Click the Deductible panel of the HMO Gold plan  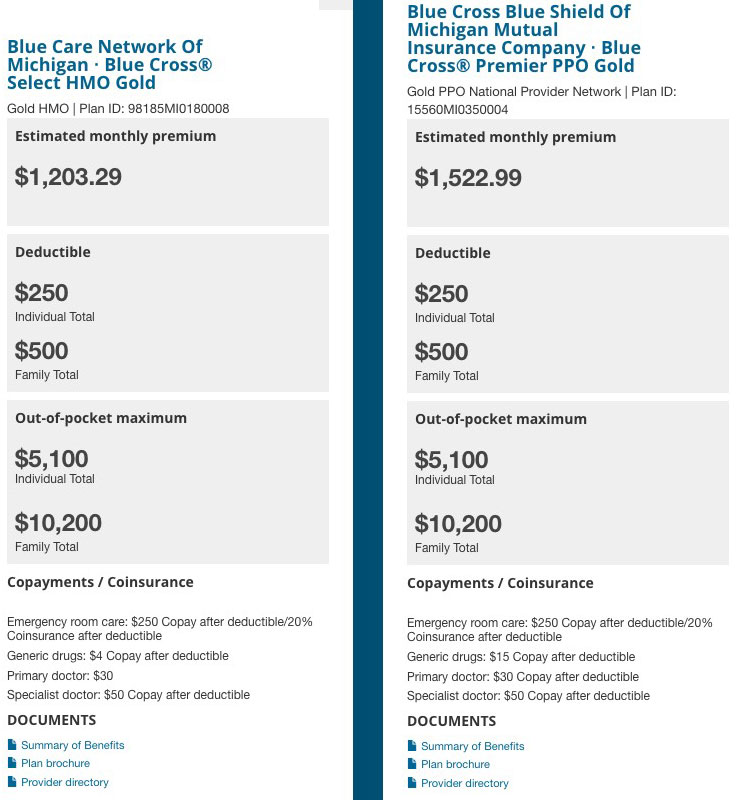click(168, 313)
